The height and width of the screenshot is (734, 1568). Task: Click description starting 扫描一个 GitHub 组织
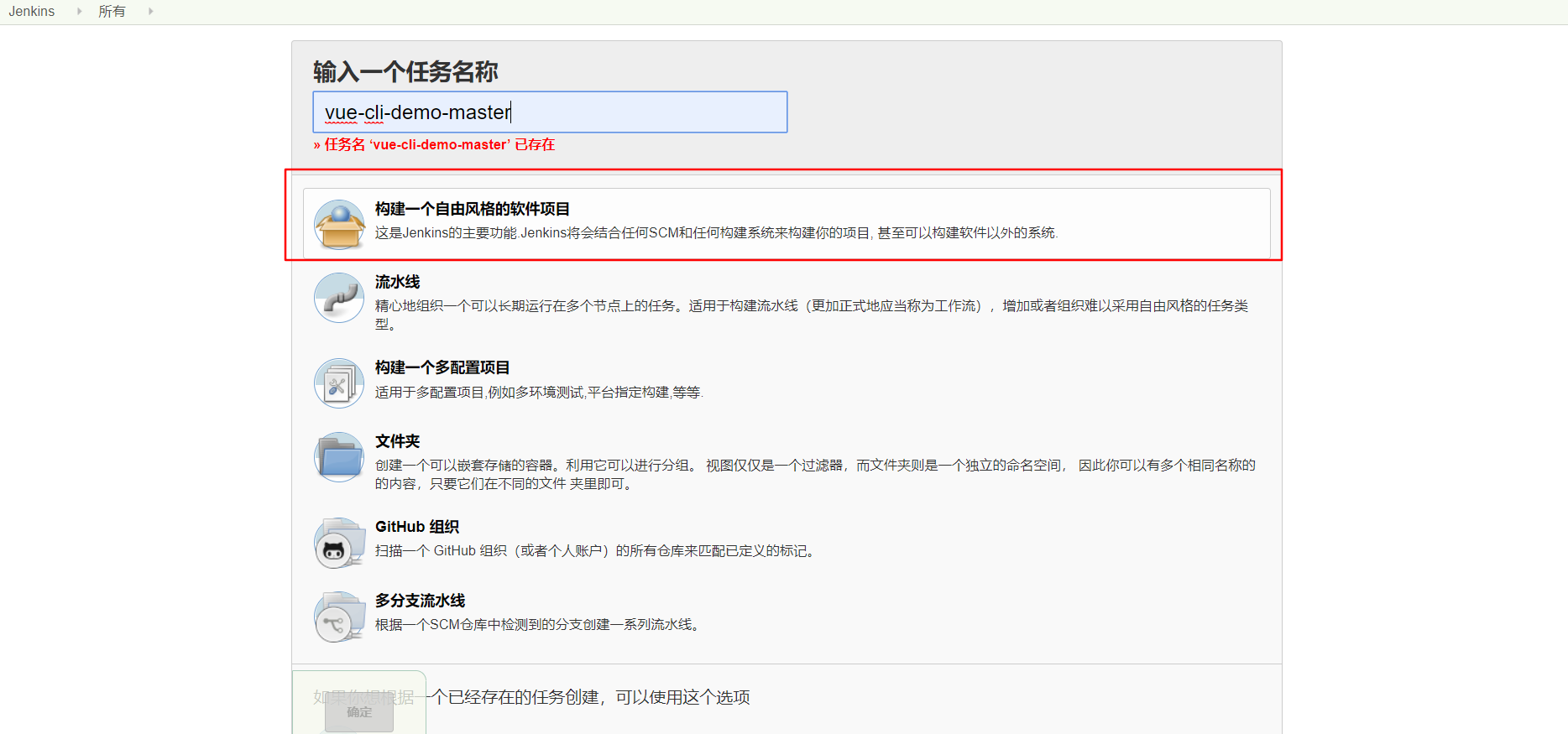[x=595, y=551]
